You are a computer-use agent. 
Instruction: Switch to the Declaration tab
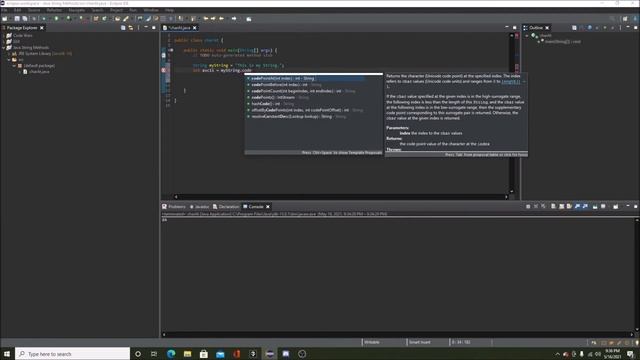click(x=226, y=207)
